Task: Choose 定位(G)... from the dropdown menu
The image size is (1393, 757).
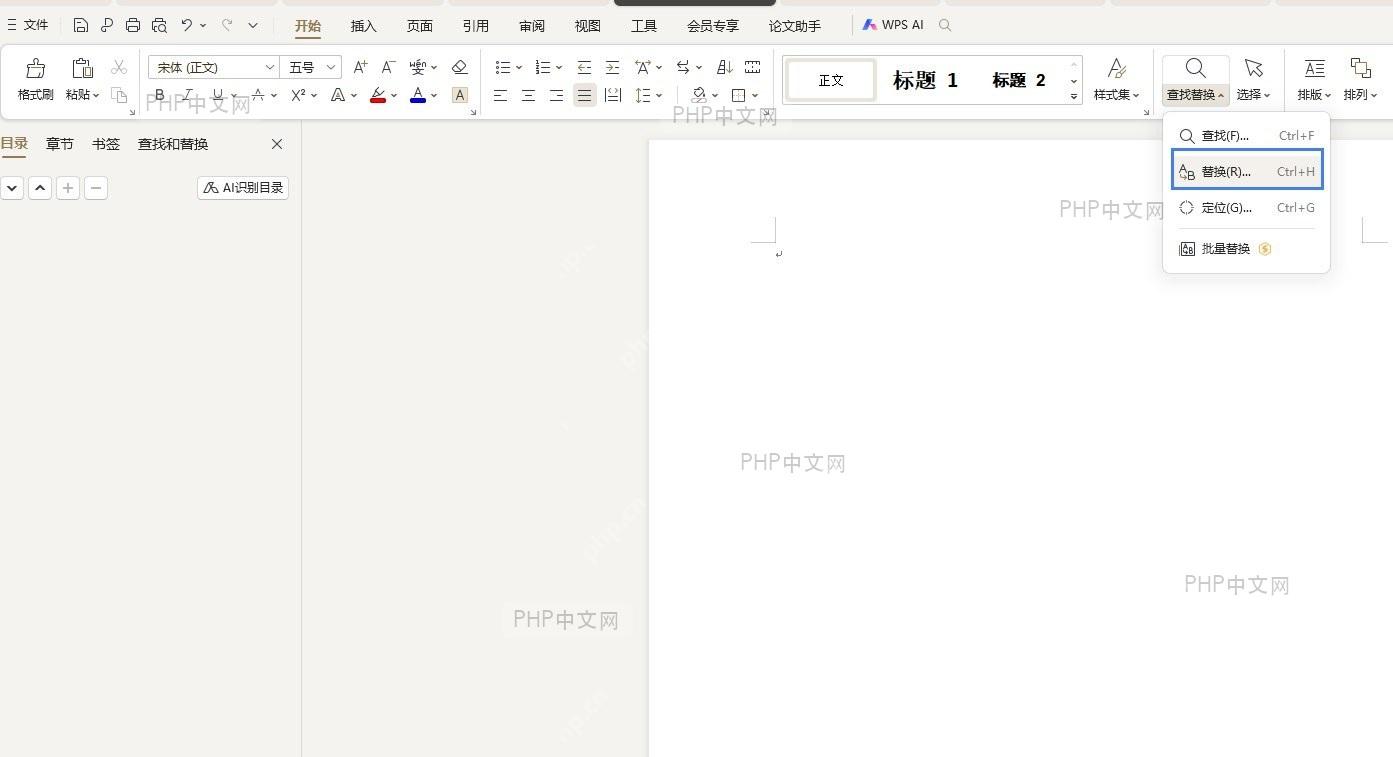Action: coord(1247,208)
